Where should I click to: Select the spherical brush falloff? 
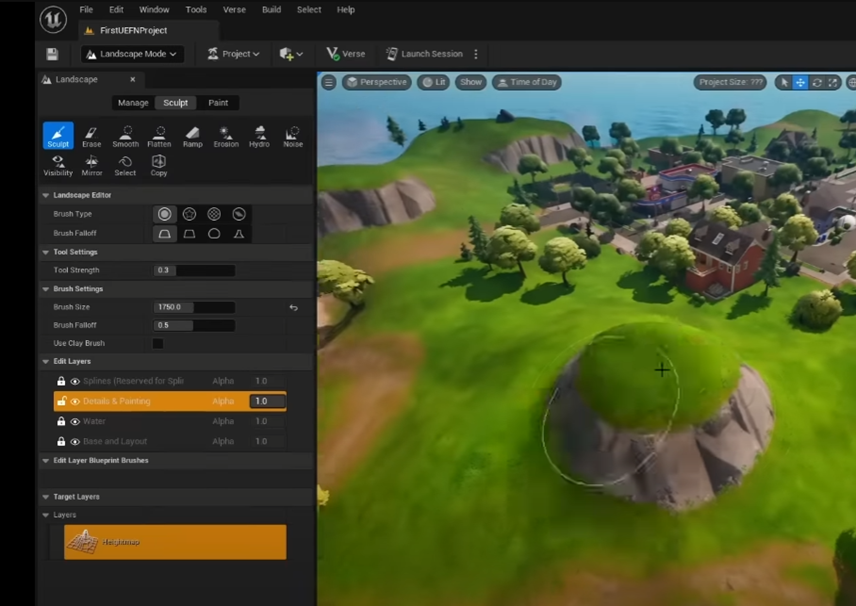pyautogui.click(x=214, y=234)
